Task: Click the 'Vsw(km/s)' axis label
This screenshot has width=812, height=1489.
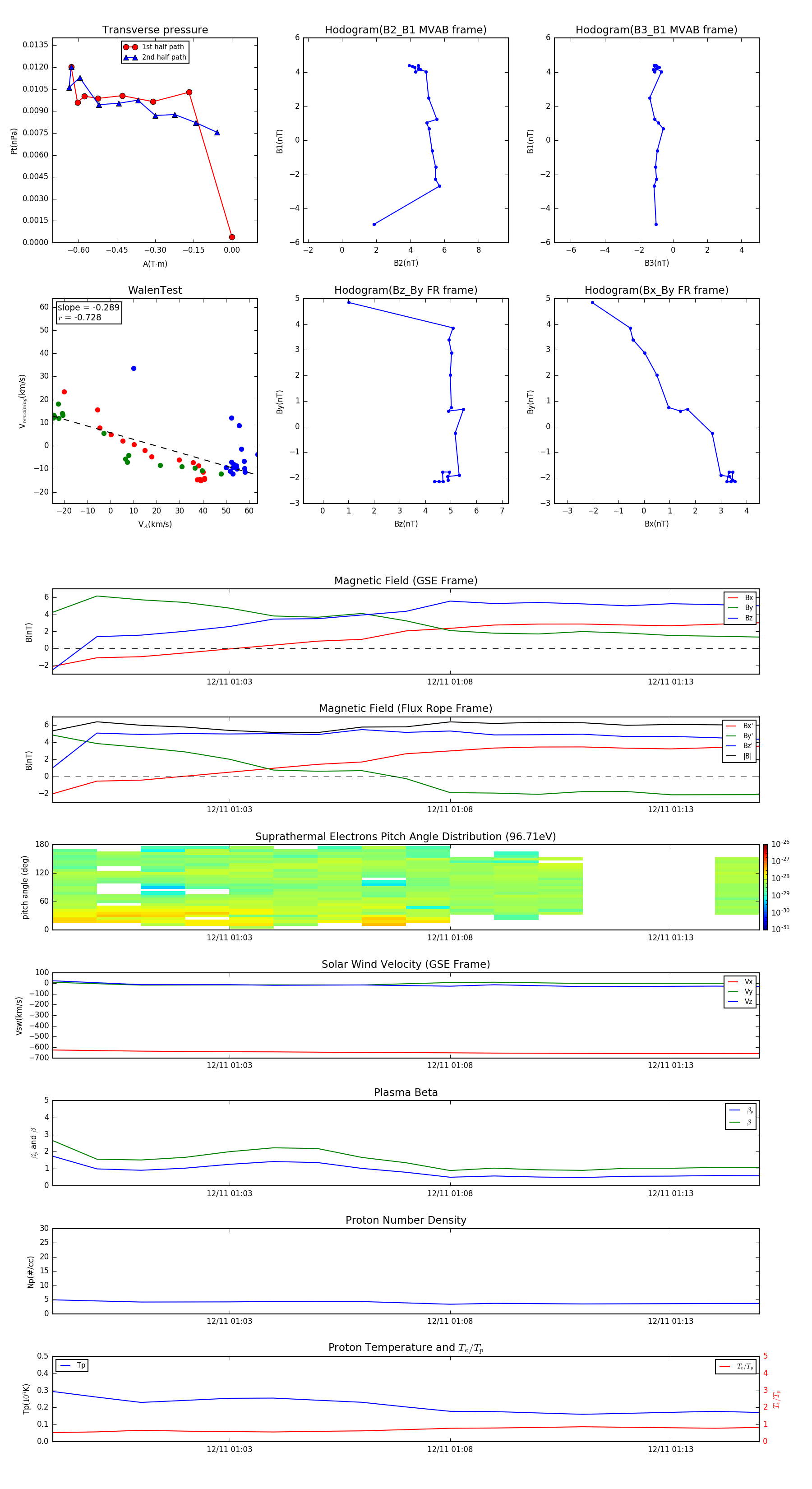Action: click(x=19, y=1016)
